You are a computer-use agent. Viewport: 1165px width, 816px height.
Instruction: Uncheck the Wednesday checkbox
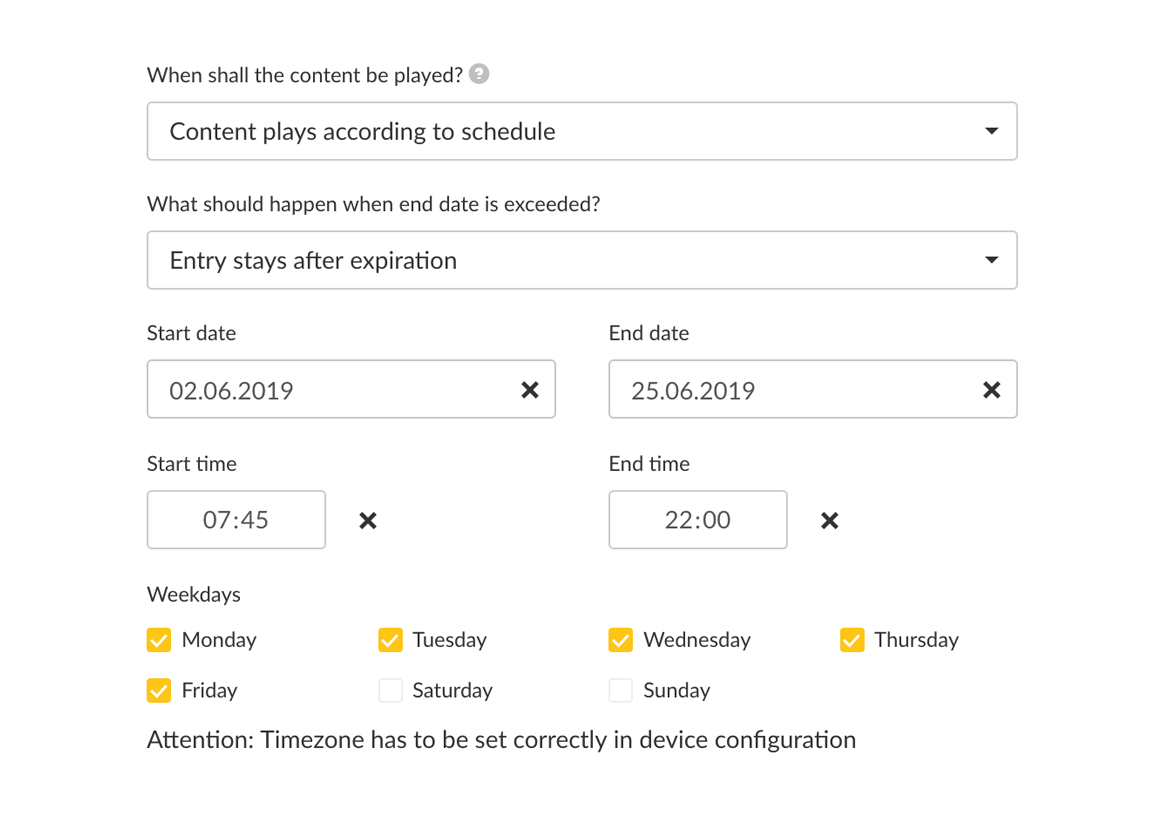point(621,640)
